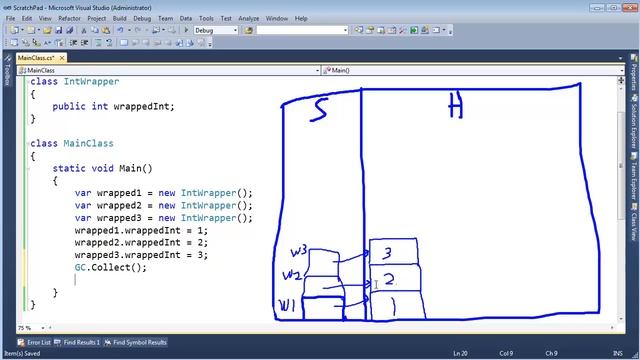Image resolution: width=640 pixels, height=360 pixels.
Task: Collapse the MainClass class outline
Action: (28, 144)
